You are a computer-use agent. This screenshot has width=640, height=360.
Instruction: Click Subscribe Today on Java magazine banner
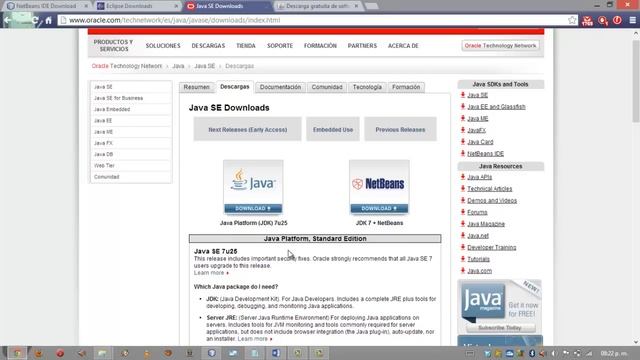500,328
